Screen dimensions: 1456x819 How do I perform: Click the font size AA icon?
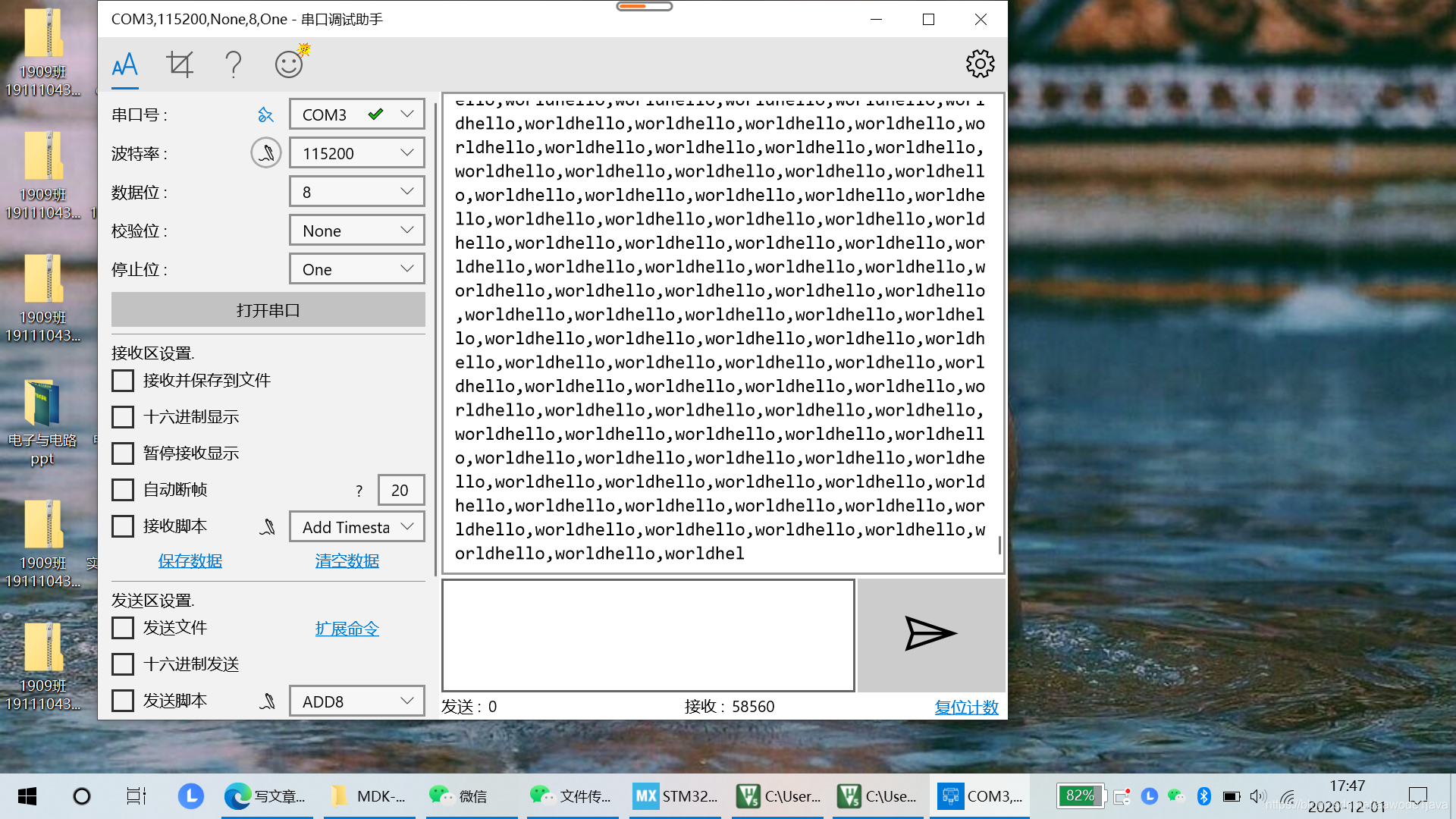point(124,64)
